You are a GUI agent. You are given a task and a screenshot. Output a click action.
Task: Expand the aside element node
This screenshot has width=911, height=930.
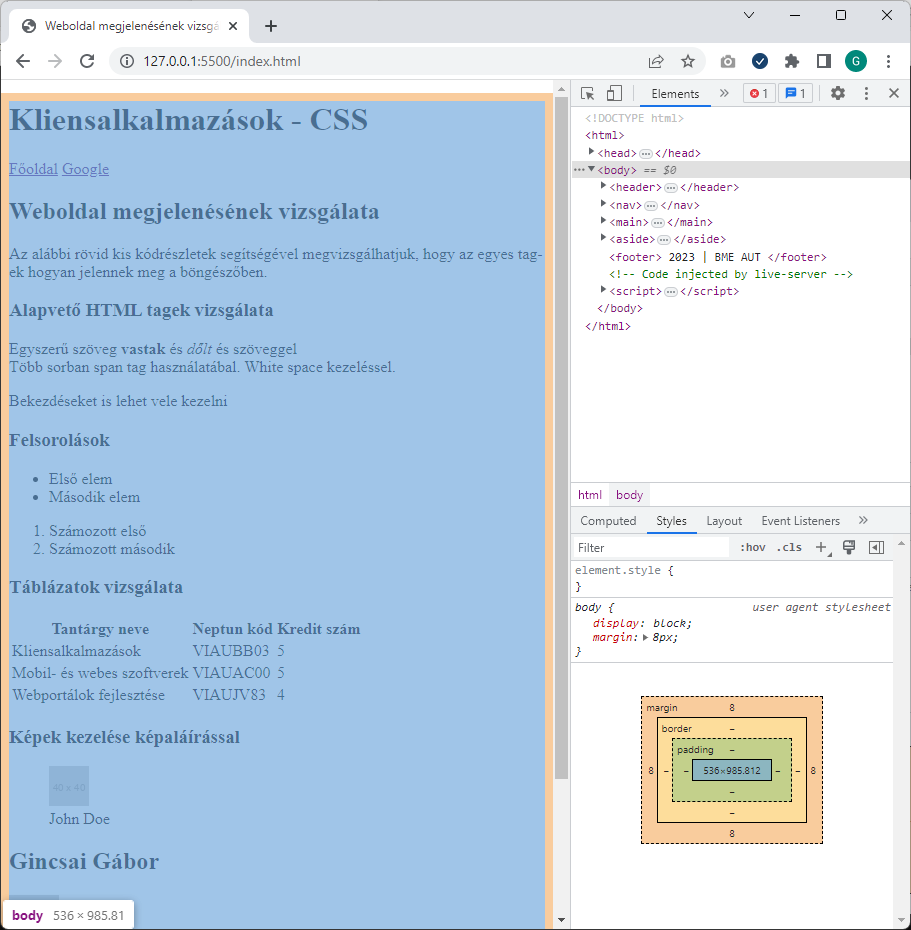(603, 238)
